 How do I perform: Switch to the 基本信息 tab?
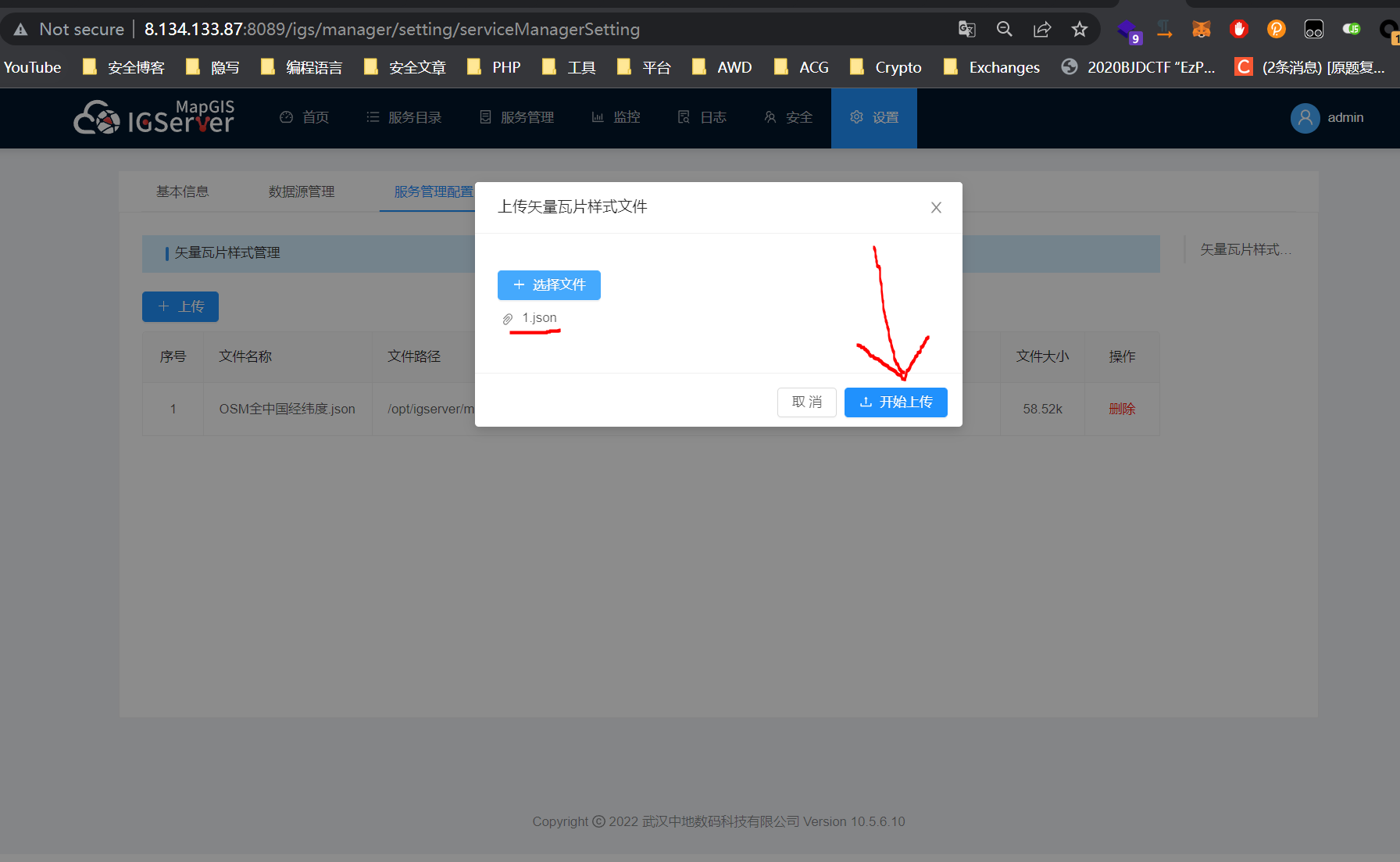tap(183, 191)
